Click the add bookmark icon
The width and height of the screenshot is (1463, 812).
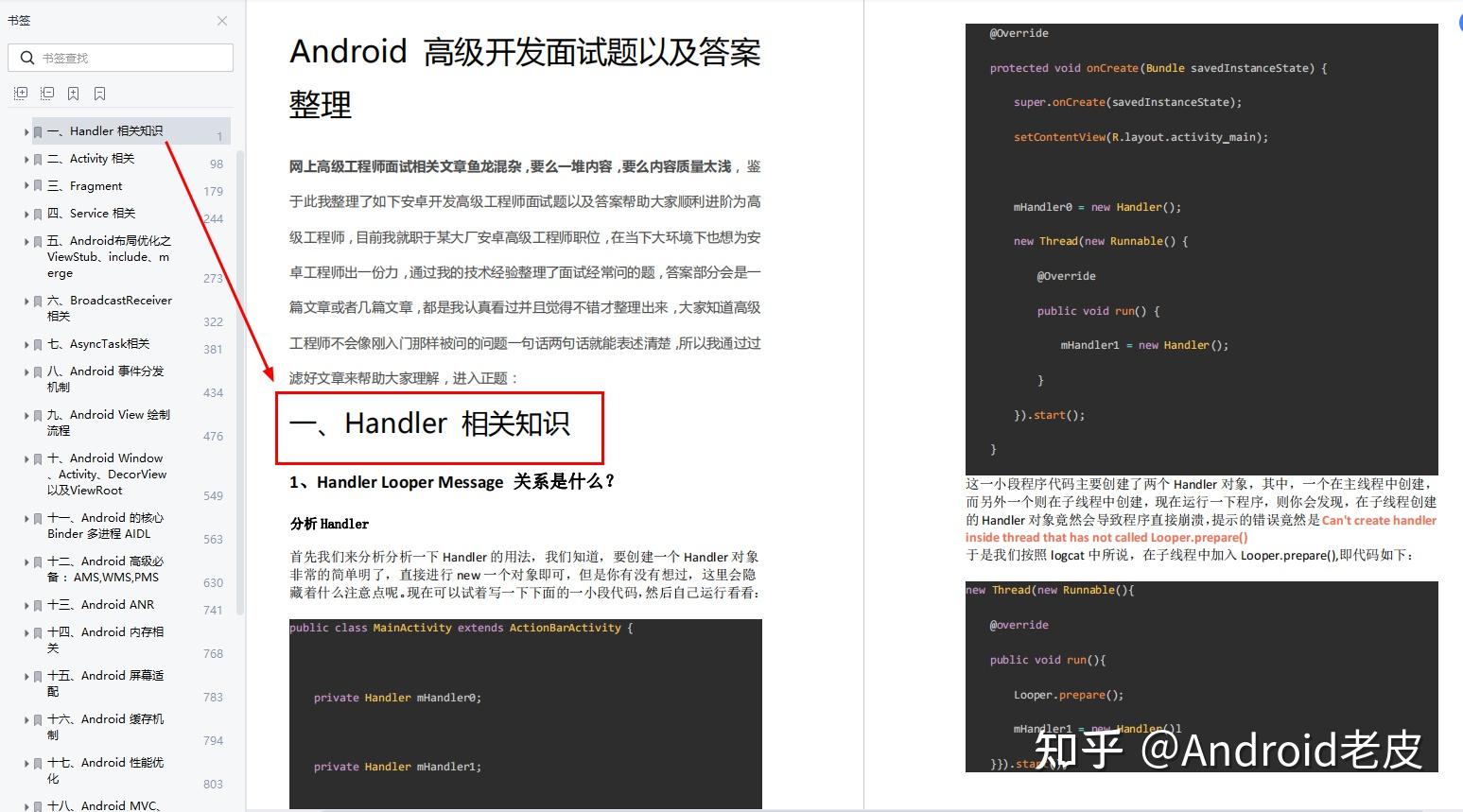point(73,93)
